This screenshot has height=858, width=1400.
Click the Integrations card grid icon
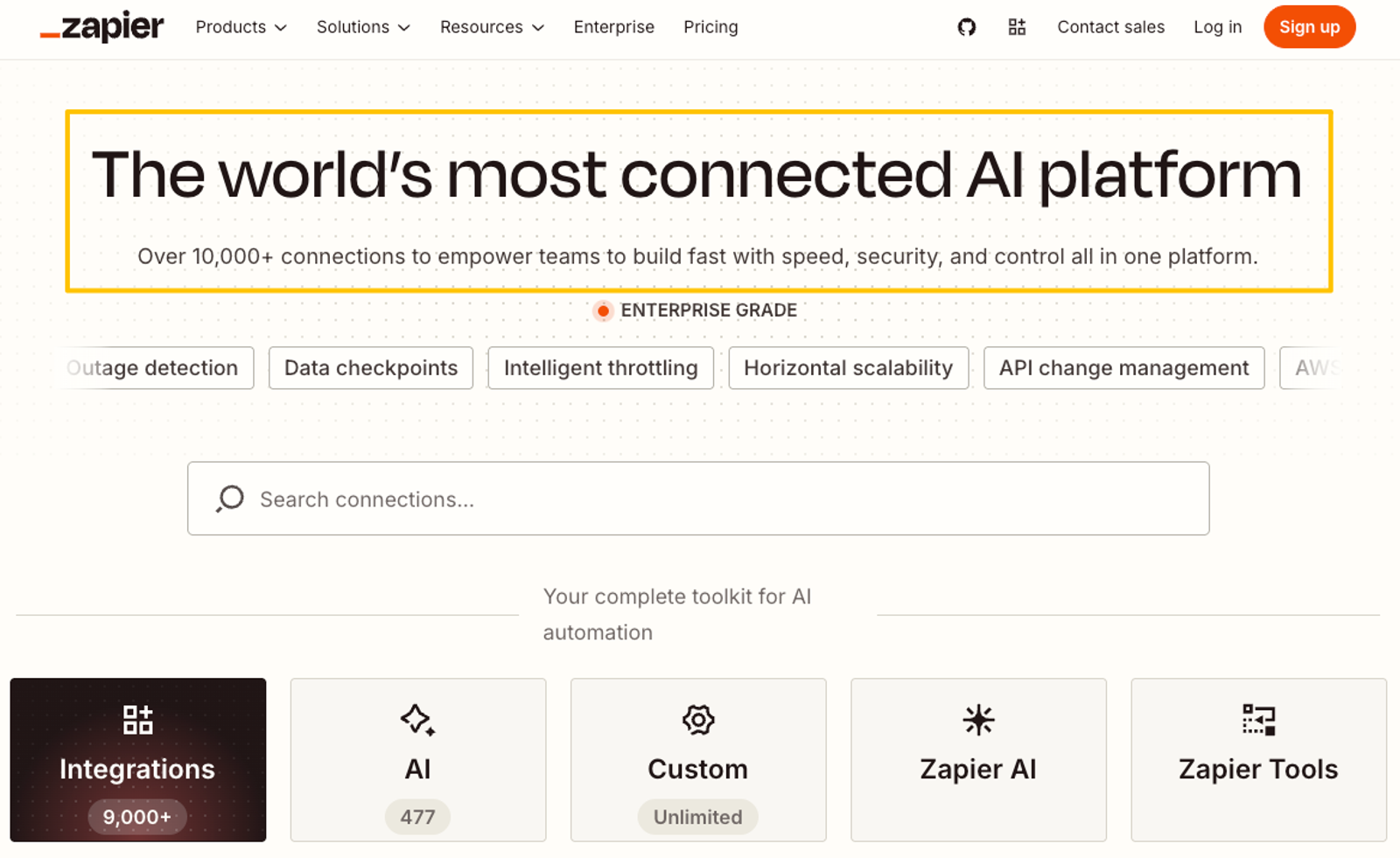[137, 720]
